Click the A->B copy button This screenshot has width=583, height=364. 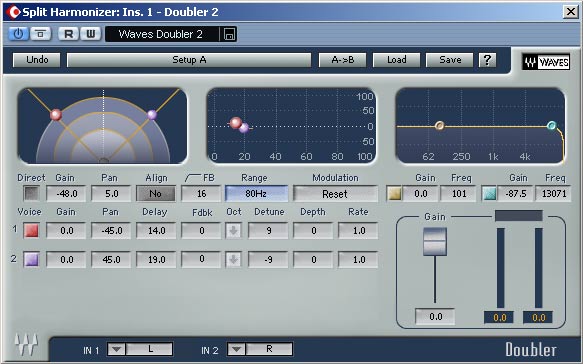(342, 60)
